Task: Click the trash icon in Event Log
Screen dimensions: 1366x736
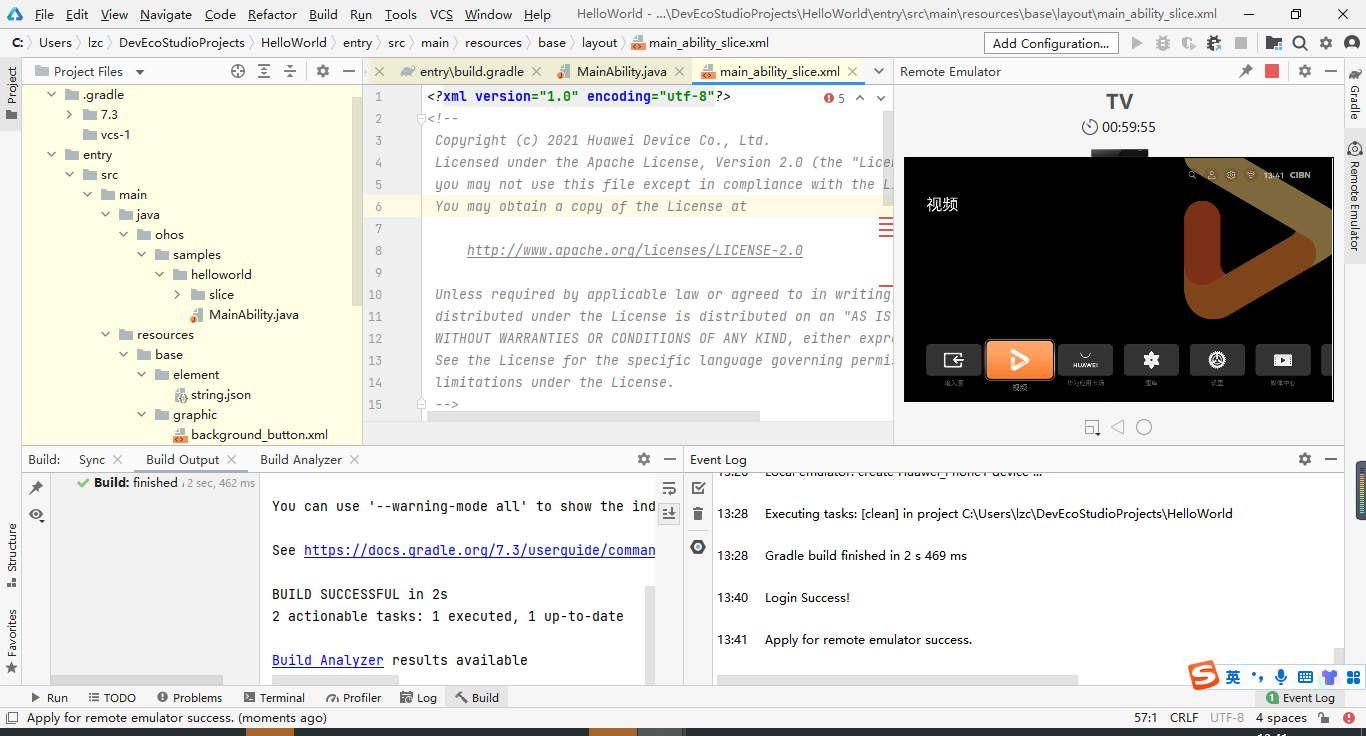Action: tap(698, 514)
